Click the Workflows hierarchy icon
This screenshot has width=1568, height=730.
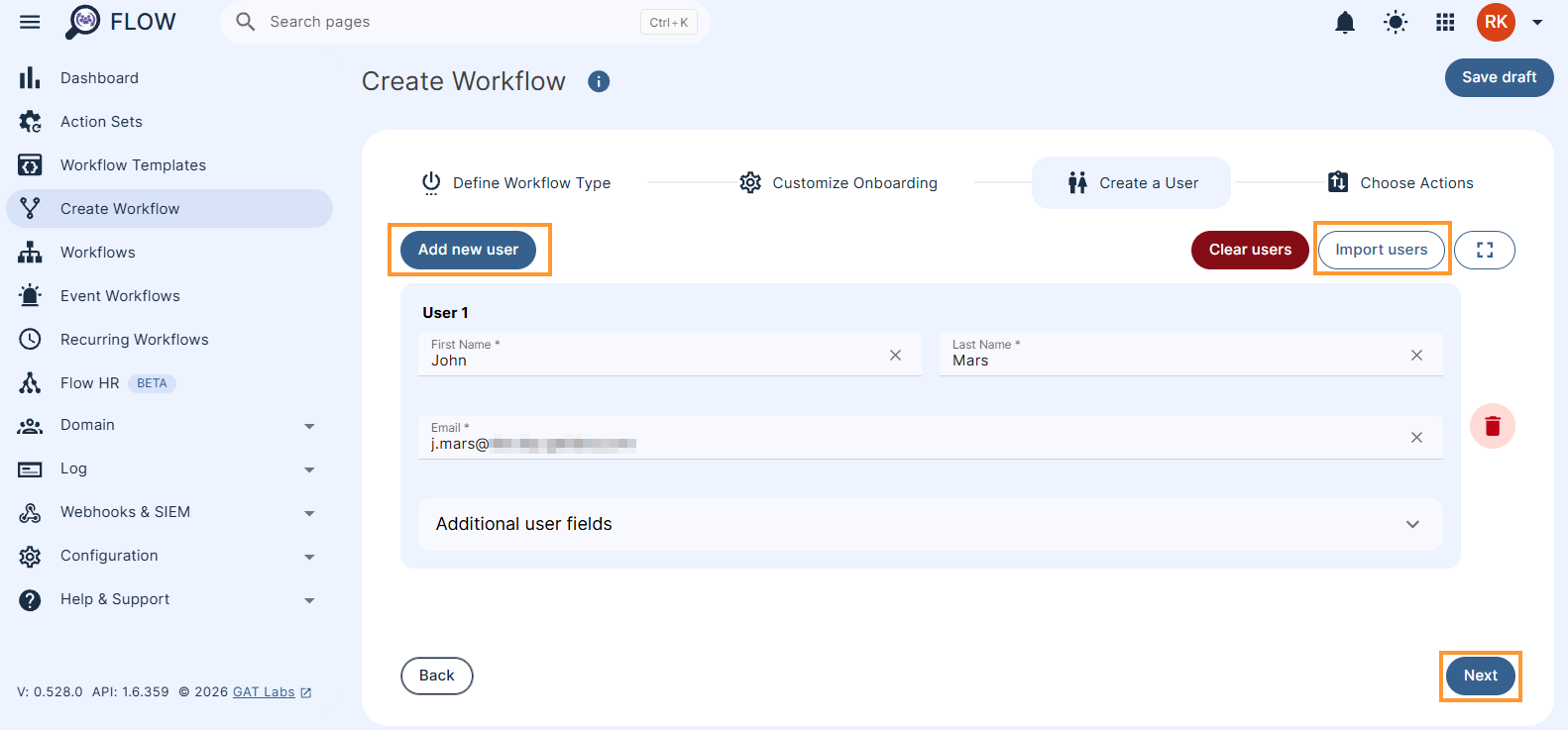[30, 253]
